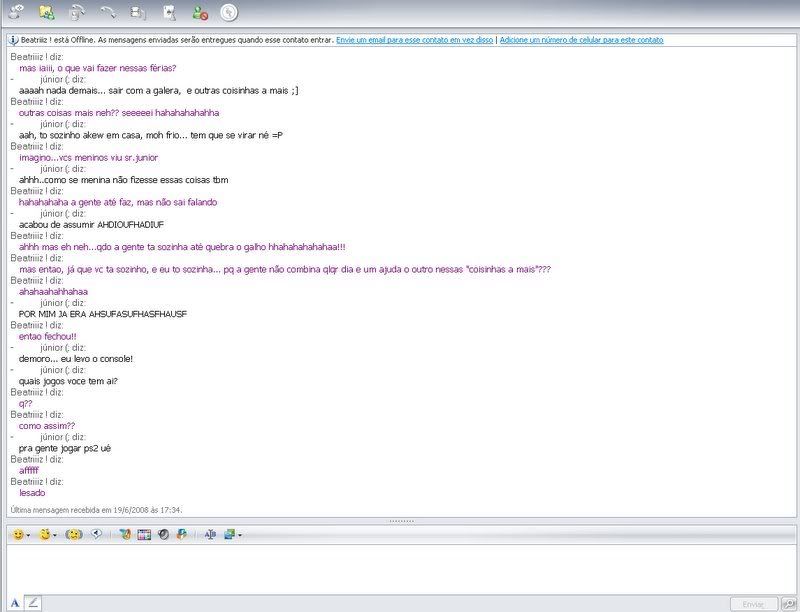This screenshot has height=612, width=800.
Task: Expand the wink selection dropdown
Action: click(x=55, y=536)
